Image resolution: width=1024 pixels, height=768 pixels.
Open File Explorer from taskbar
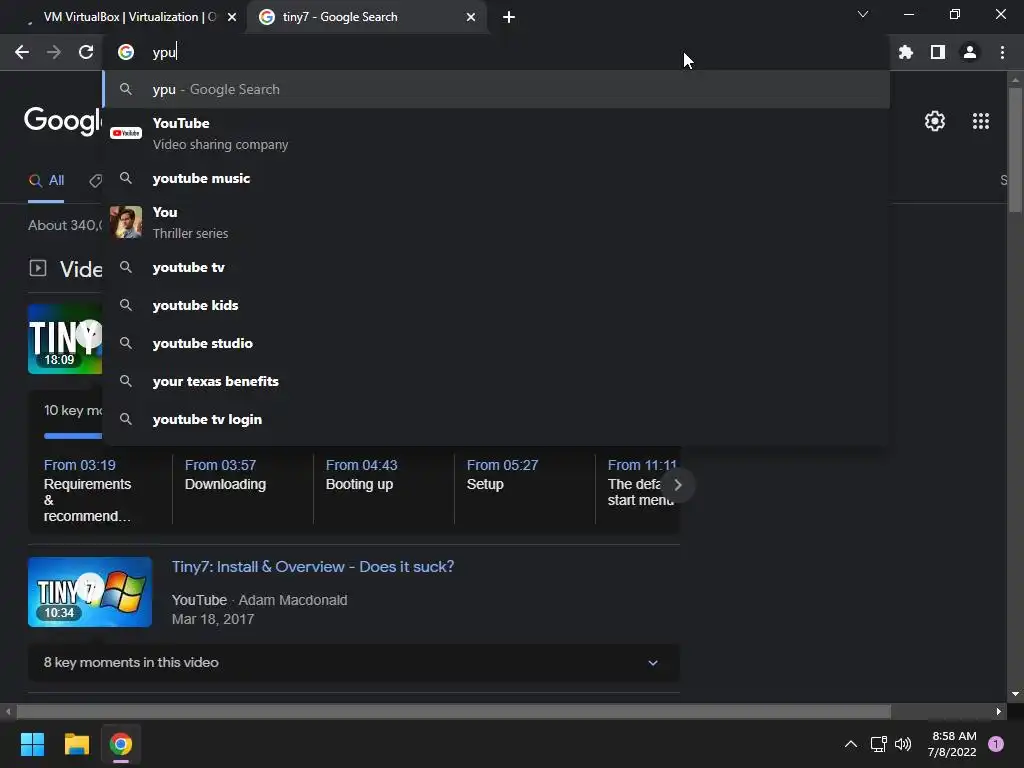click(x=76, y=744)
